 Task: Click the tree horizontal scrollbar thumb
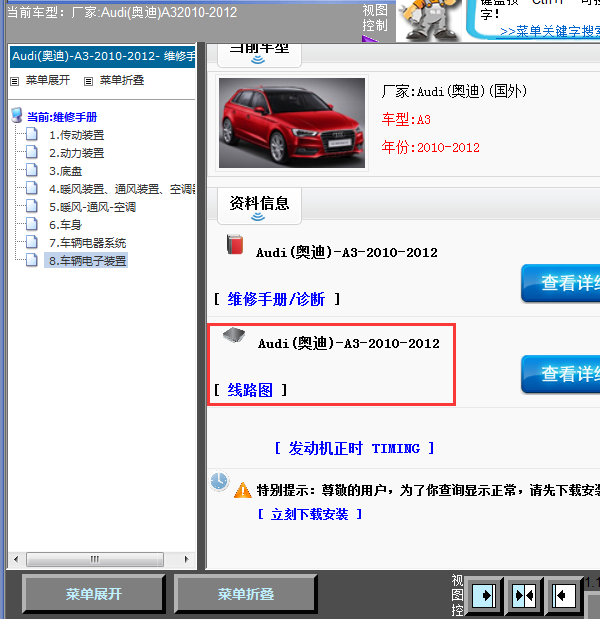coord(95,559)
